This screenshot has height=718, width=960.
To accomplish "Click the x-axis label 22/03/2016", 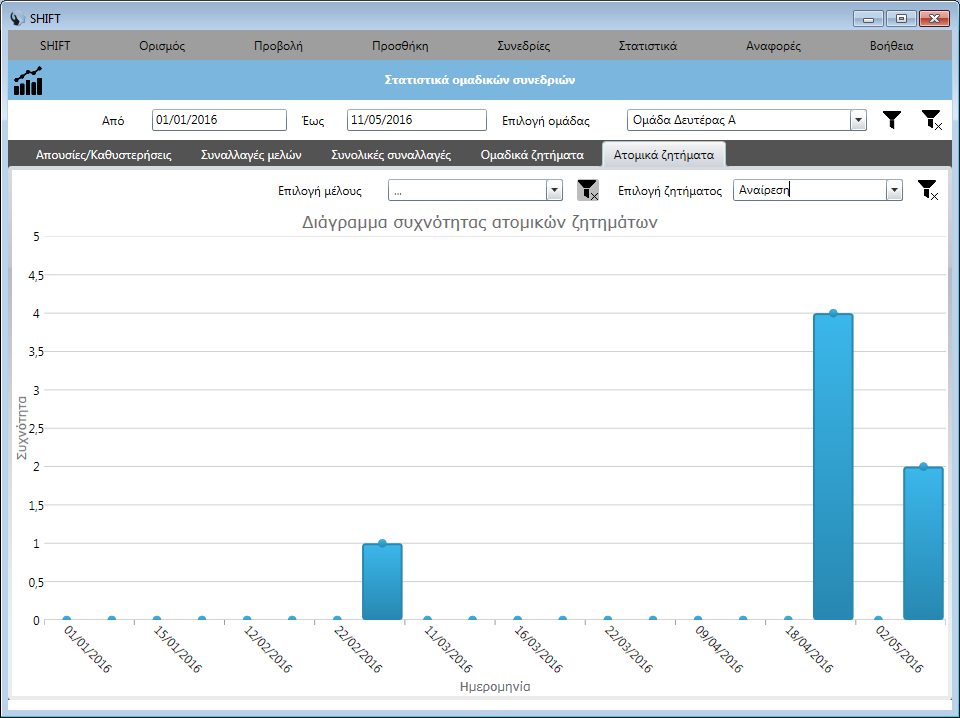I will click(628, 649).
